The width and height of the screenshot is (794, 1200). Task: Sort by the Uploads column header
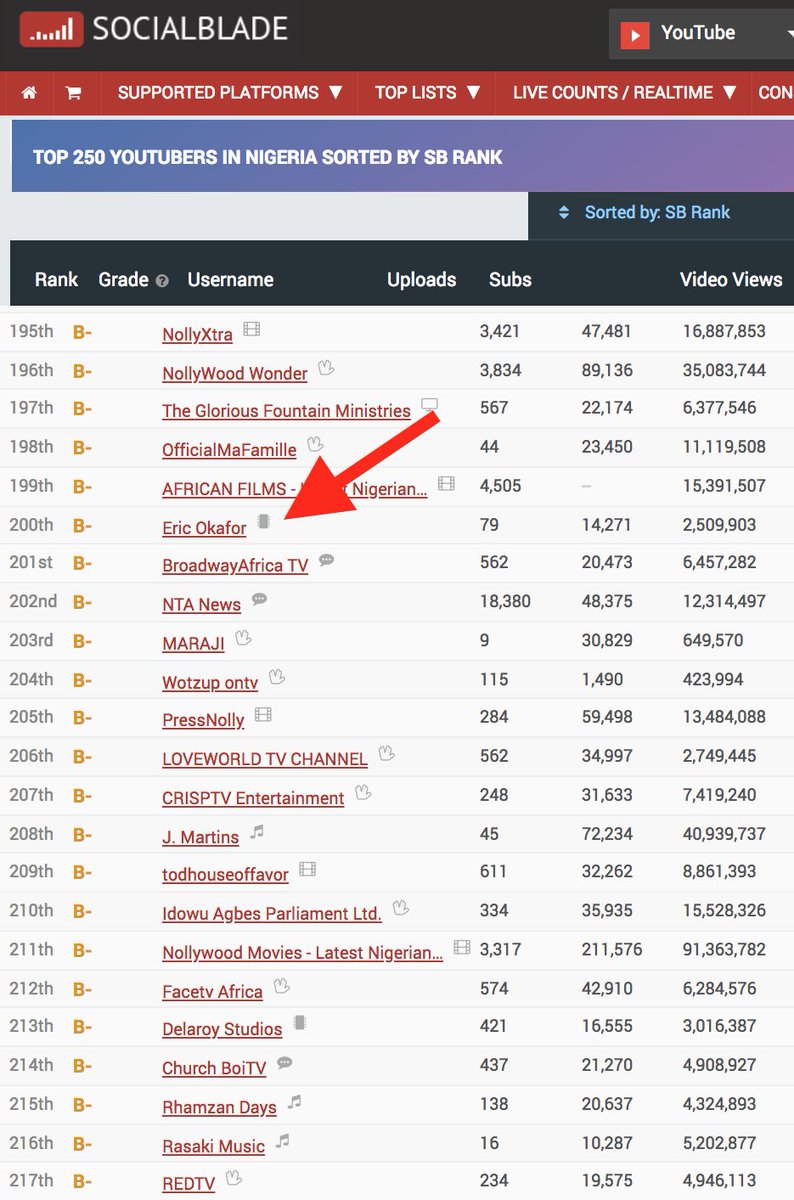tap(421, 280)
